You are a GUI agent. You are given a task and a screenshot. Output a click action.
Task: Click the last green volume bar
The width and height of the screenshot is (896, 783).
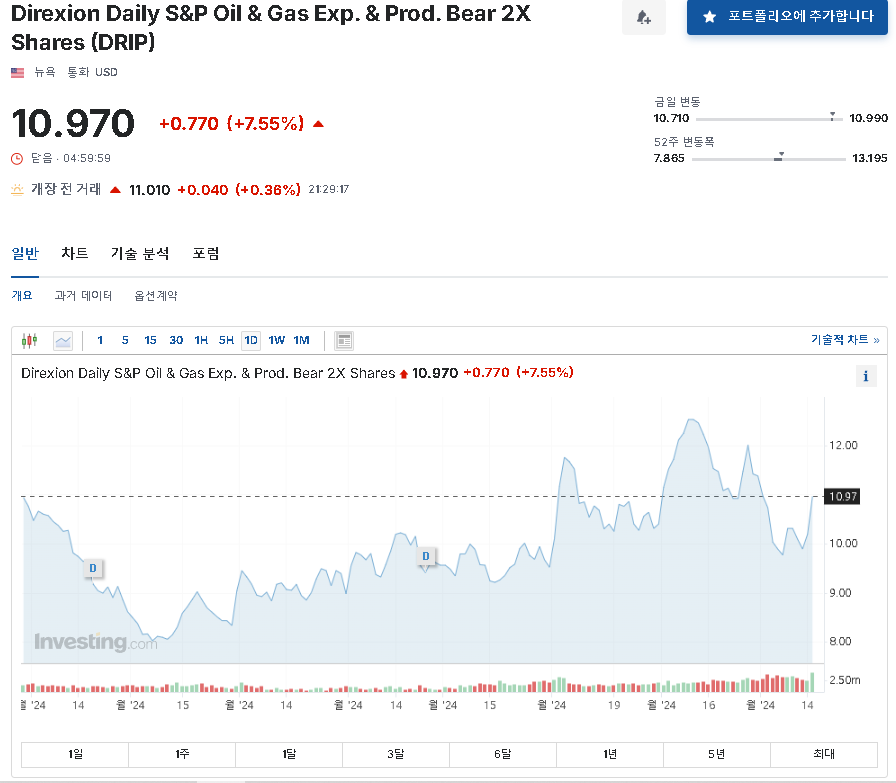click(x=811, y=682)
